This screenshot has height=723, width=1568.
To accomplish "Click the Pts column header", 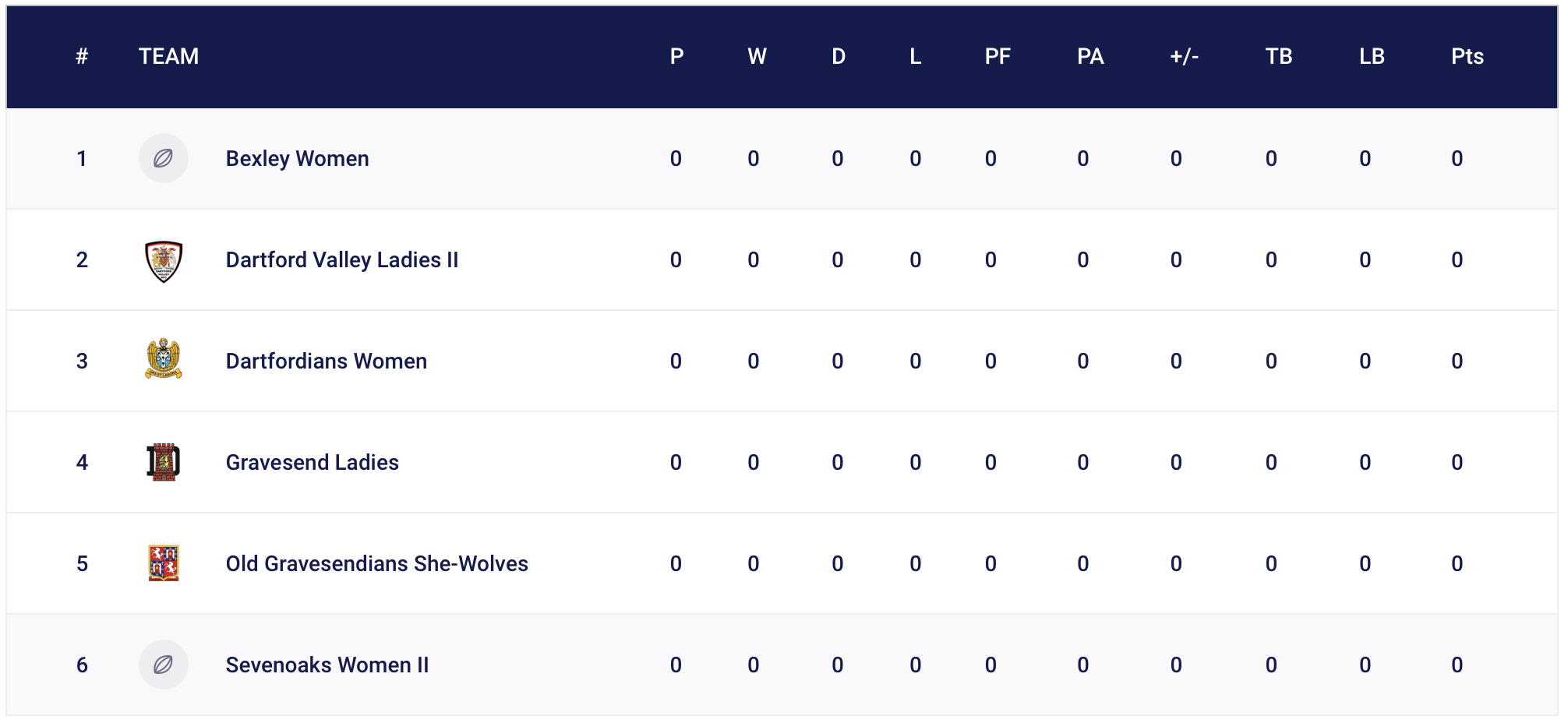I will pos(1467,56).
